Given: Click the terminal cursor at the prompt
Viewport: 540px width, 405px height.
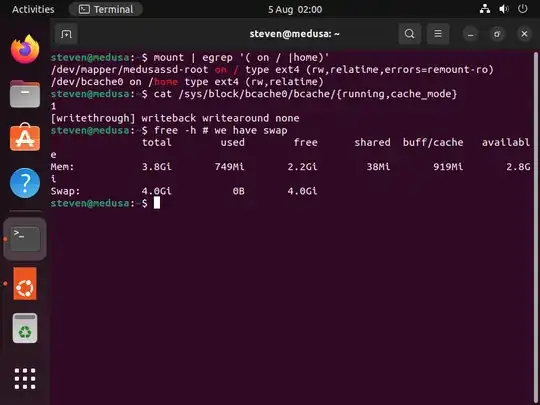Looking at the screenshot, I should point(157,203).
